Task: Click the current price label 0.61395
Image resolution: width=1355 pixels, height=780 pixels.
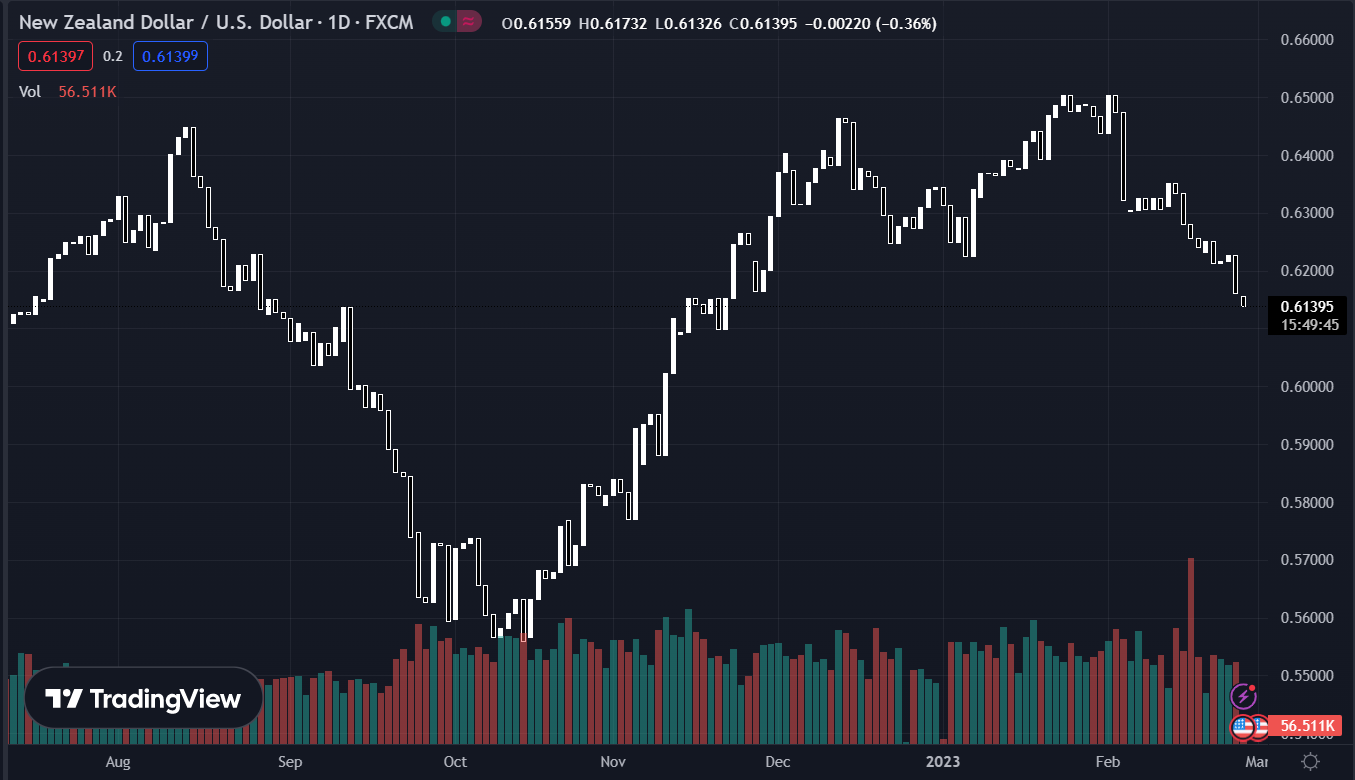Action: point(1306,306)
